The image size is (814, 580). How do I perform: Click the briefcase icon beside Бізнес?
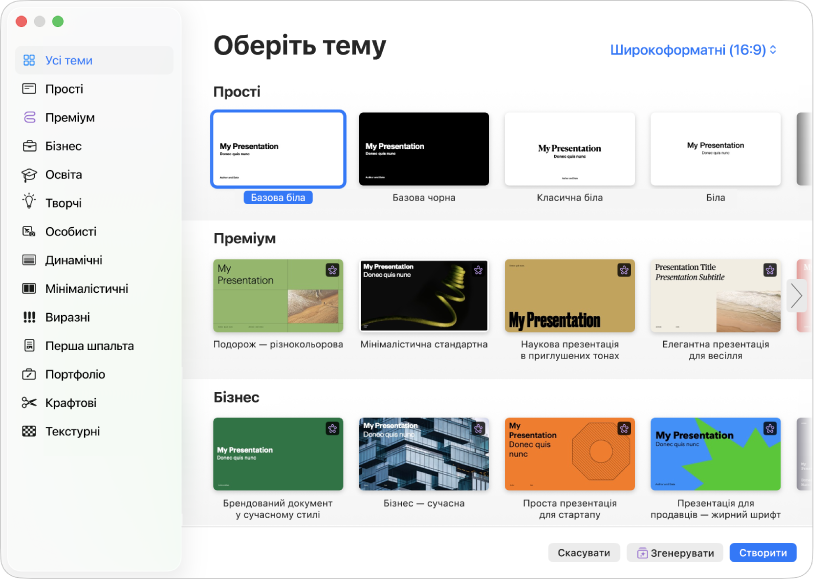(x=29, y=146)
